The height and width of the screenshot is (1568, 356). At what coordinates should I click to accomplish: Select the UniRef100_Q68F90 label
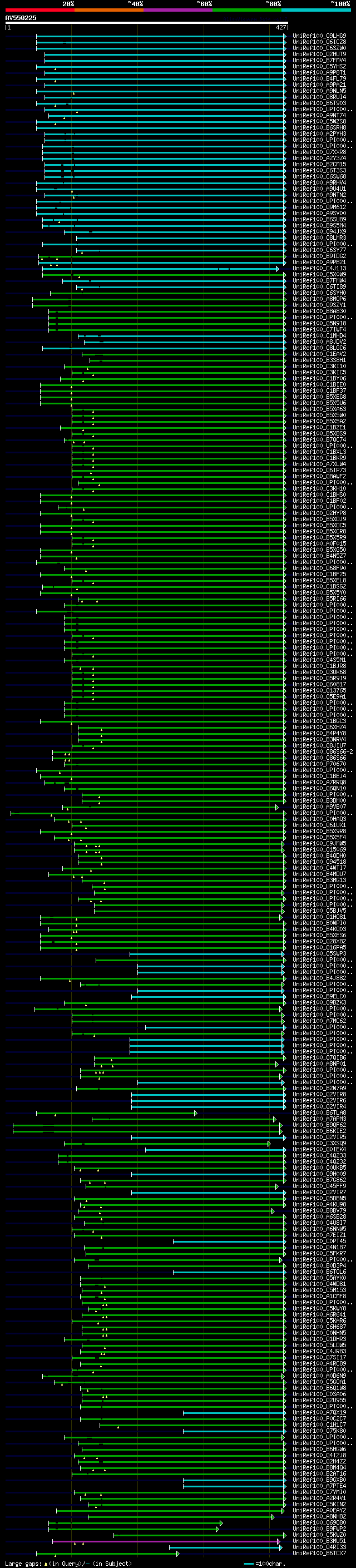pyautogui.click(x=319, y=568)
